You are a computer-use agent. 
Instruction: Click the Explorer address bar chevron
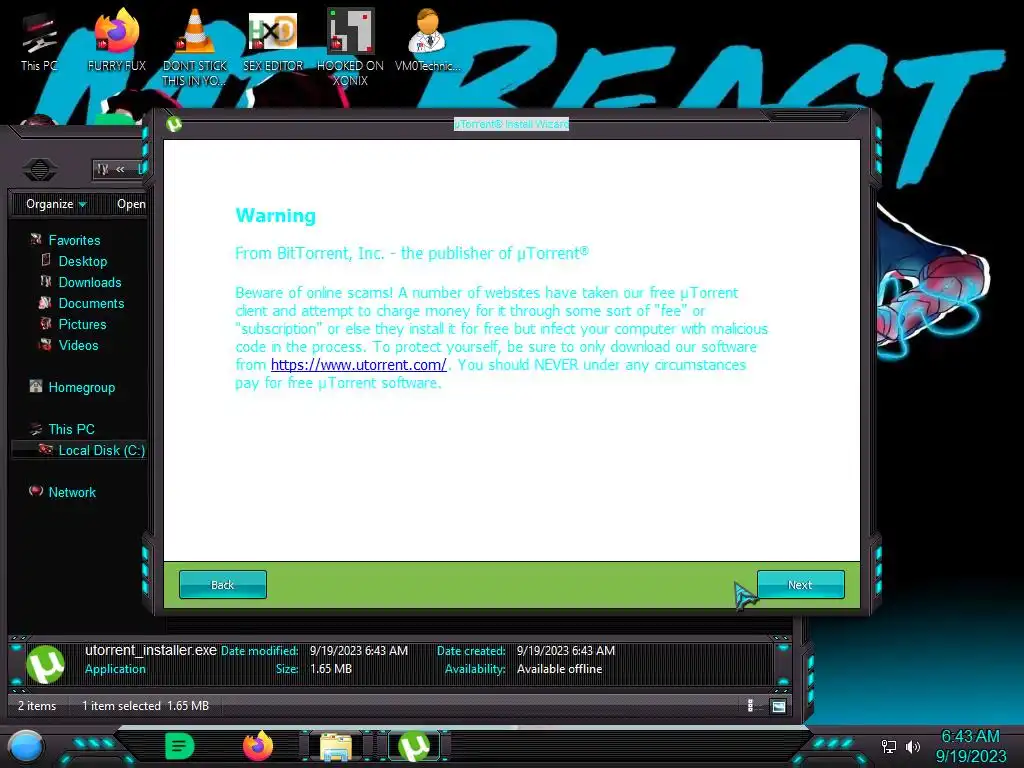[x=120, y=169]
